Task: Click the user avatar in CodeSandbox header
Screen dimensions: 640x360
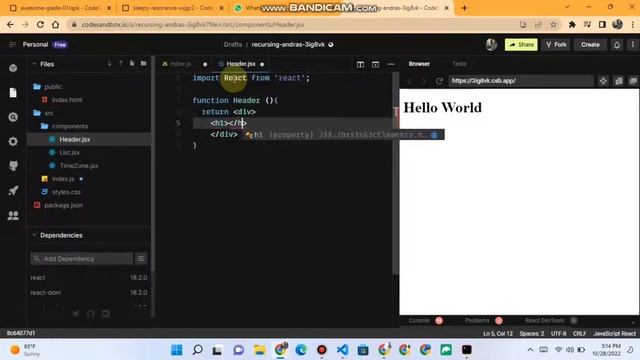Action: coord(491,44)
